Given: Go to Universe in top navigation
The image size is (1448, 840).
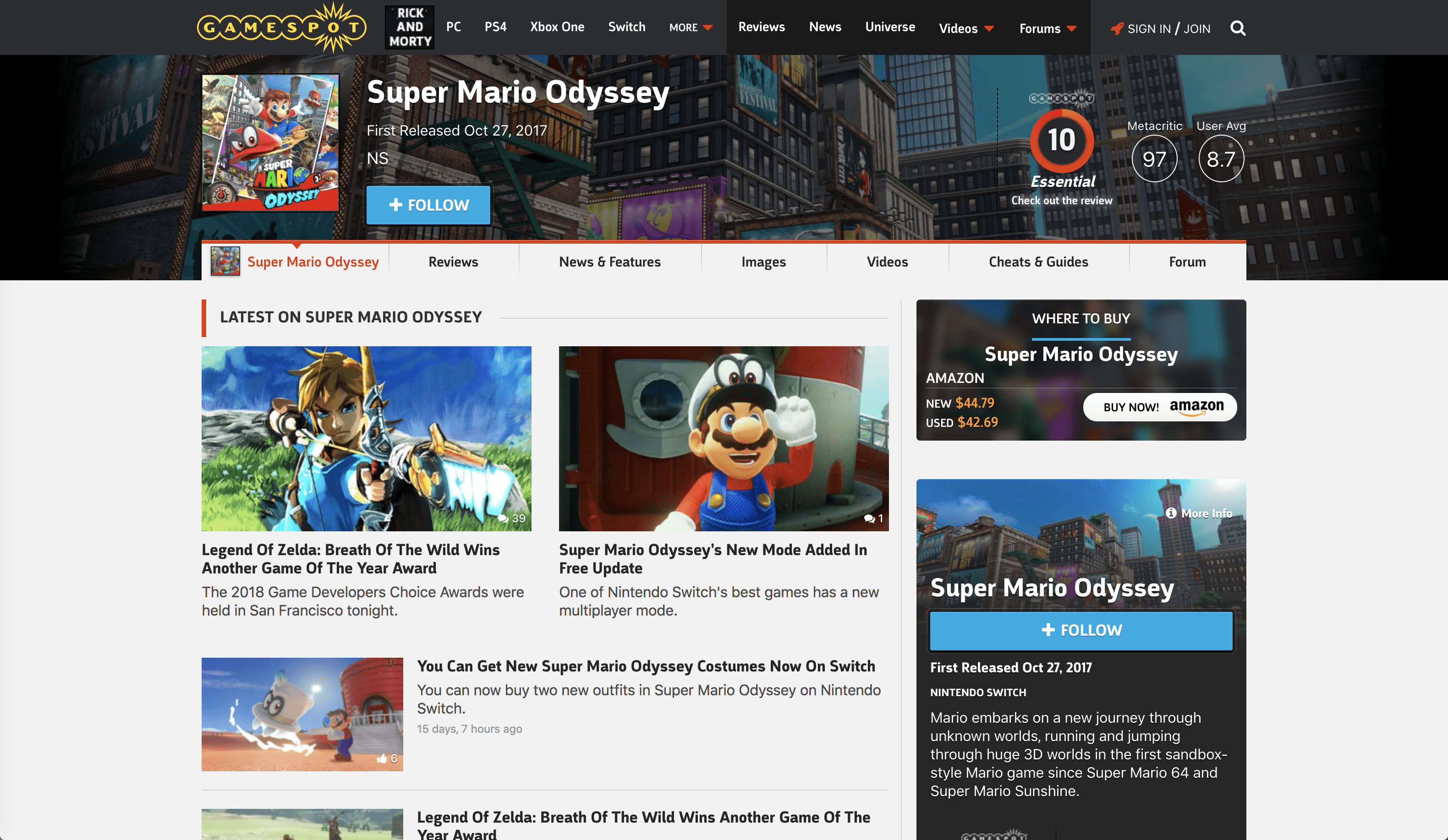Looking at the screenshot, I should tap(890, 27).
